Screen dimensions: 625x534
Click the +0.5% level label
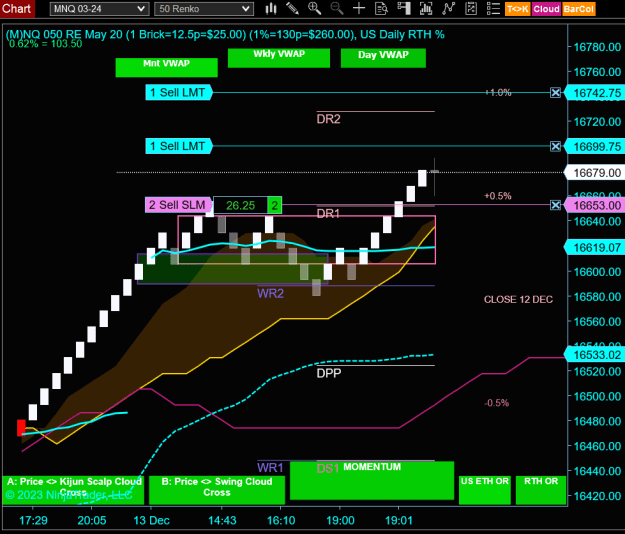[498, 196]
